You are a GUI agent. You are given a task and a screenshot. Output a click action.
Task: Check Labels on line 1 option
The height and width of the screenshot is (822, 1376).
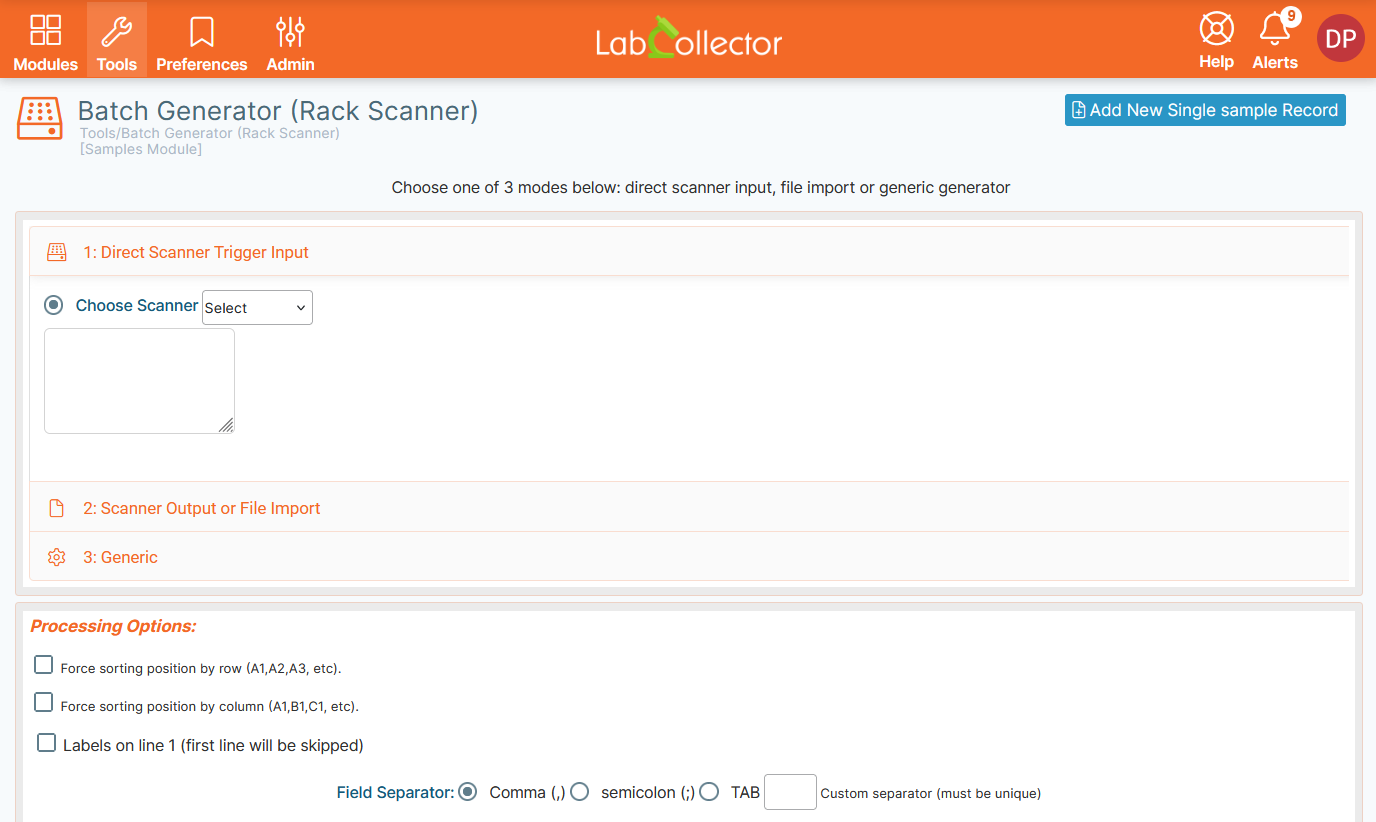coord(46,743)
